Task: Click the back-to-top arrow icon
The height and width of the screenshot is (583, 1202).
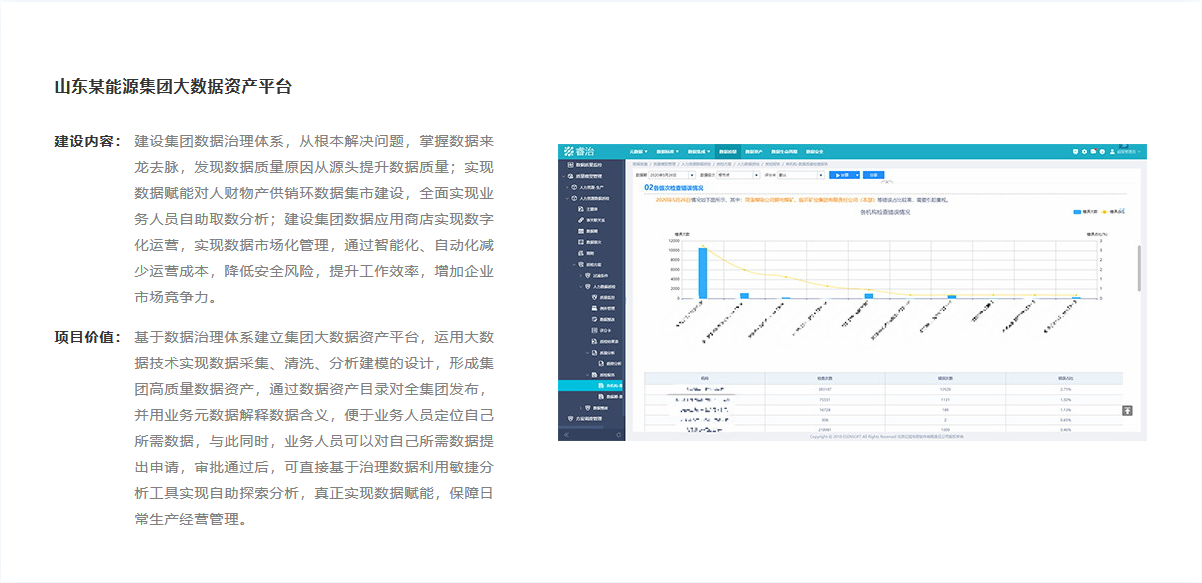Action: (x=1127, y=409)
